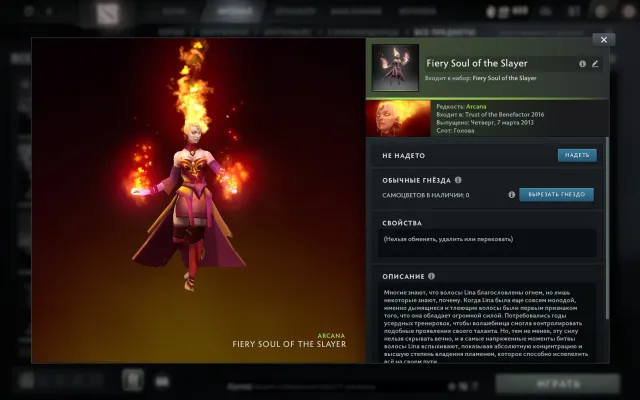Click the info icon beside the item name

pyautogui.click(x=582, y=64)
